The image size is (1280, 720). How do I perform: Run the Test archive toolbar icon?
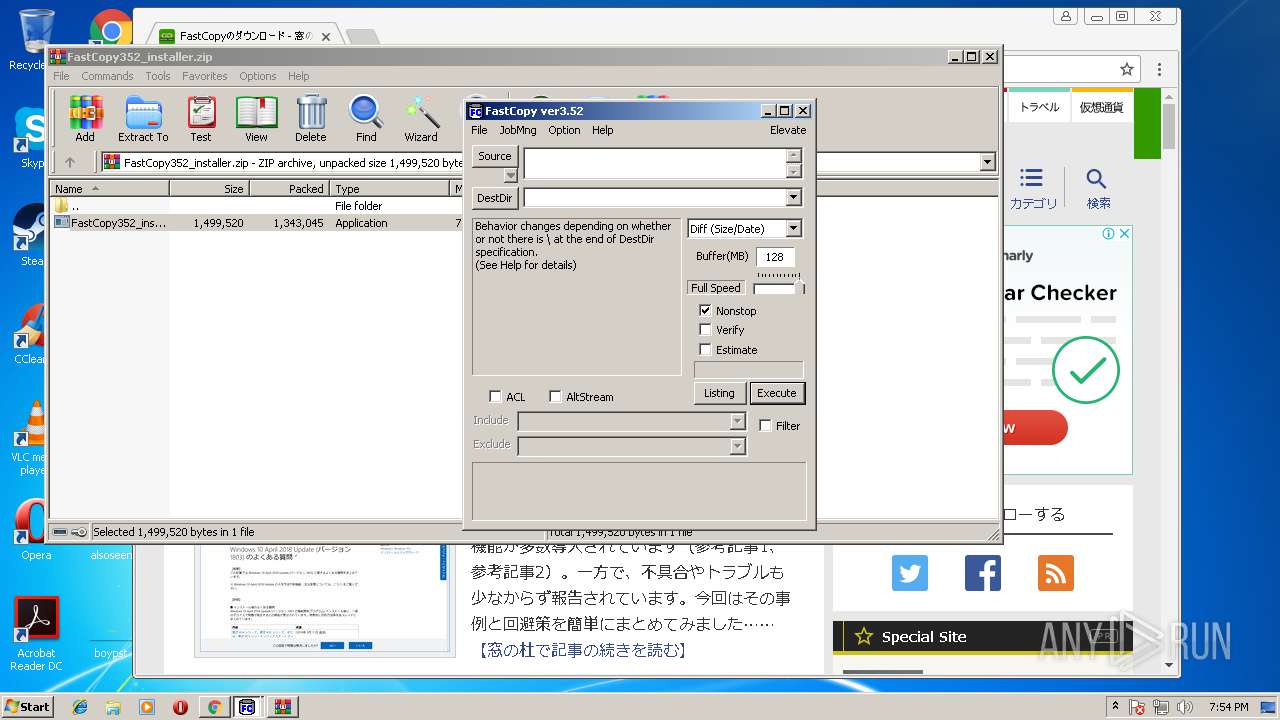click(201, 119)
